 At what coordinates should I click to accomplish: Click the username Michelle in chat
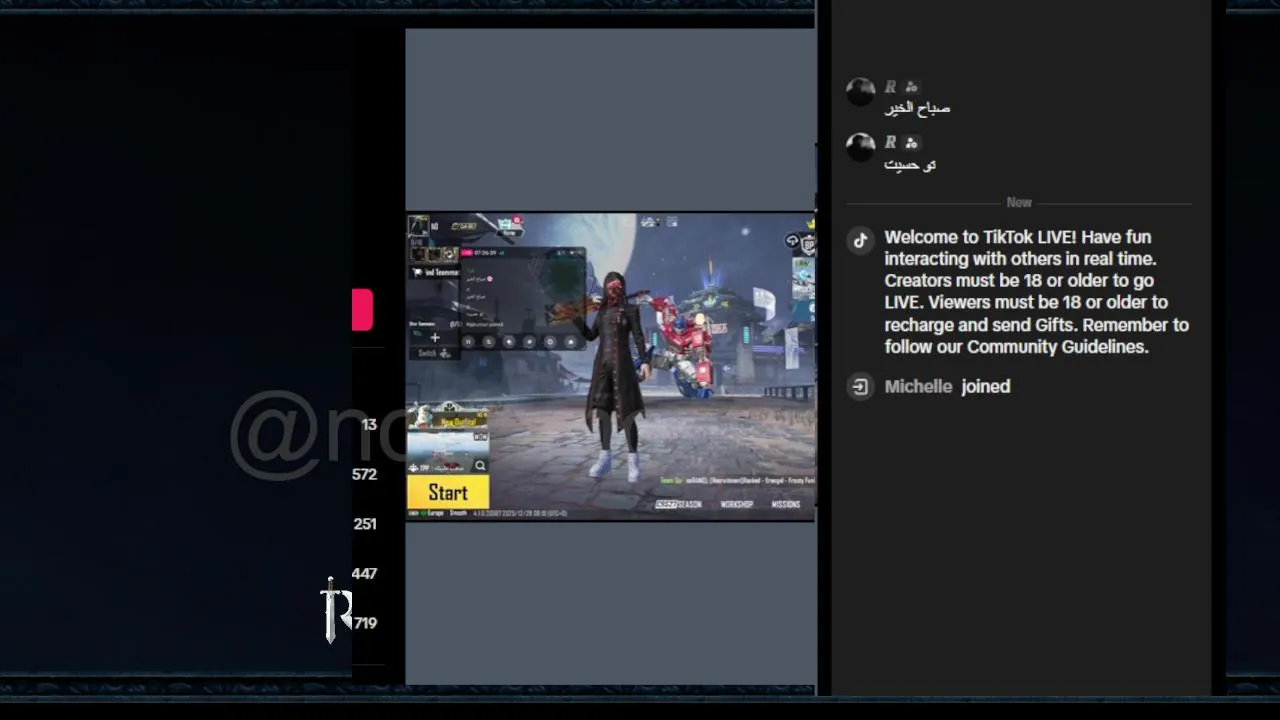tap(918, 386)
